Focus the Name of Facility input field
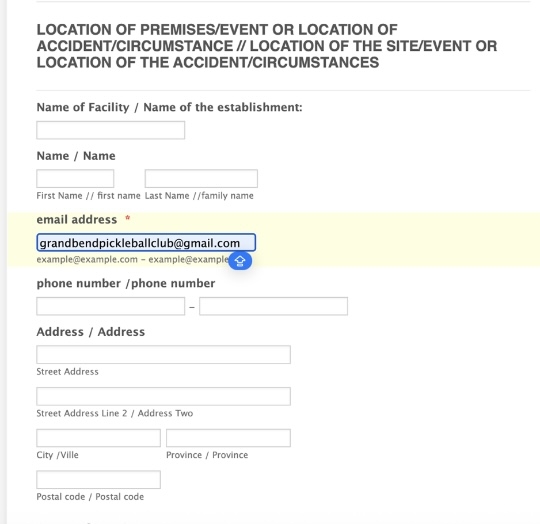Image resolution: width=540 pixels, height=524 pixels. pos(111,130)
